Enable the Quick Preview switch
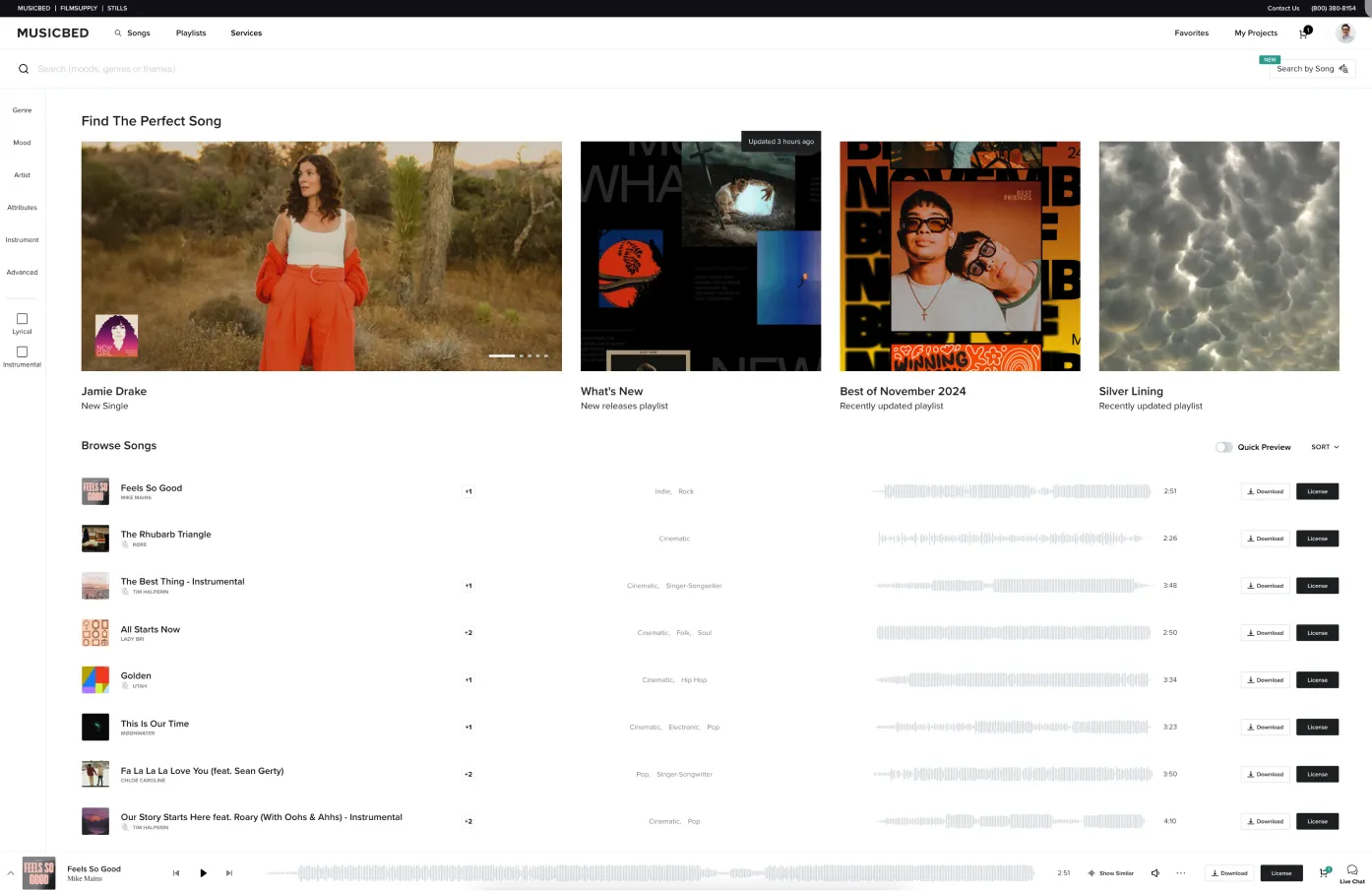This screenshot has width=1372, height=891. pos(1223,447)
